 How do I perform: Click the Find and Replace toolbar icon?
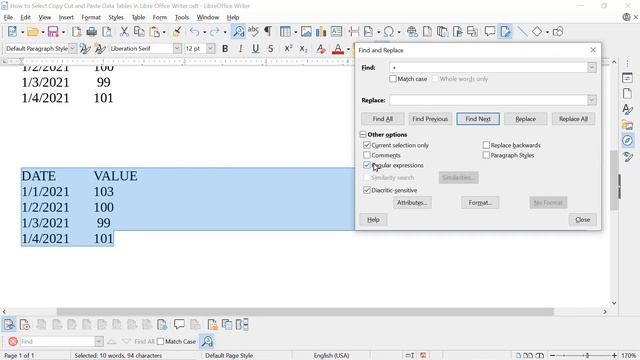tap(238, 32)
